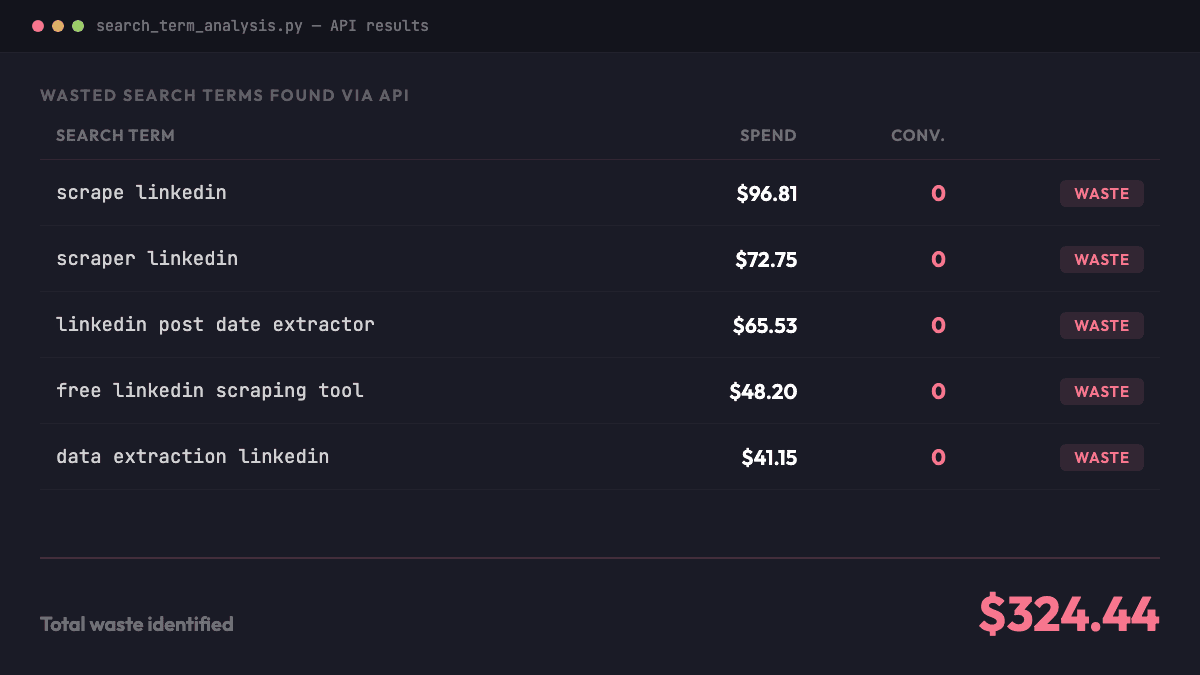Select the 'scraper linkedin' search term row
The width and height of the screenshot is (1200, 675).
[x=147, y=259]
